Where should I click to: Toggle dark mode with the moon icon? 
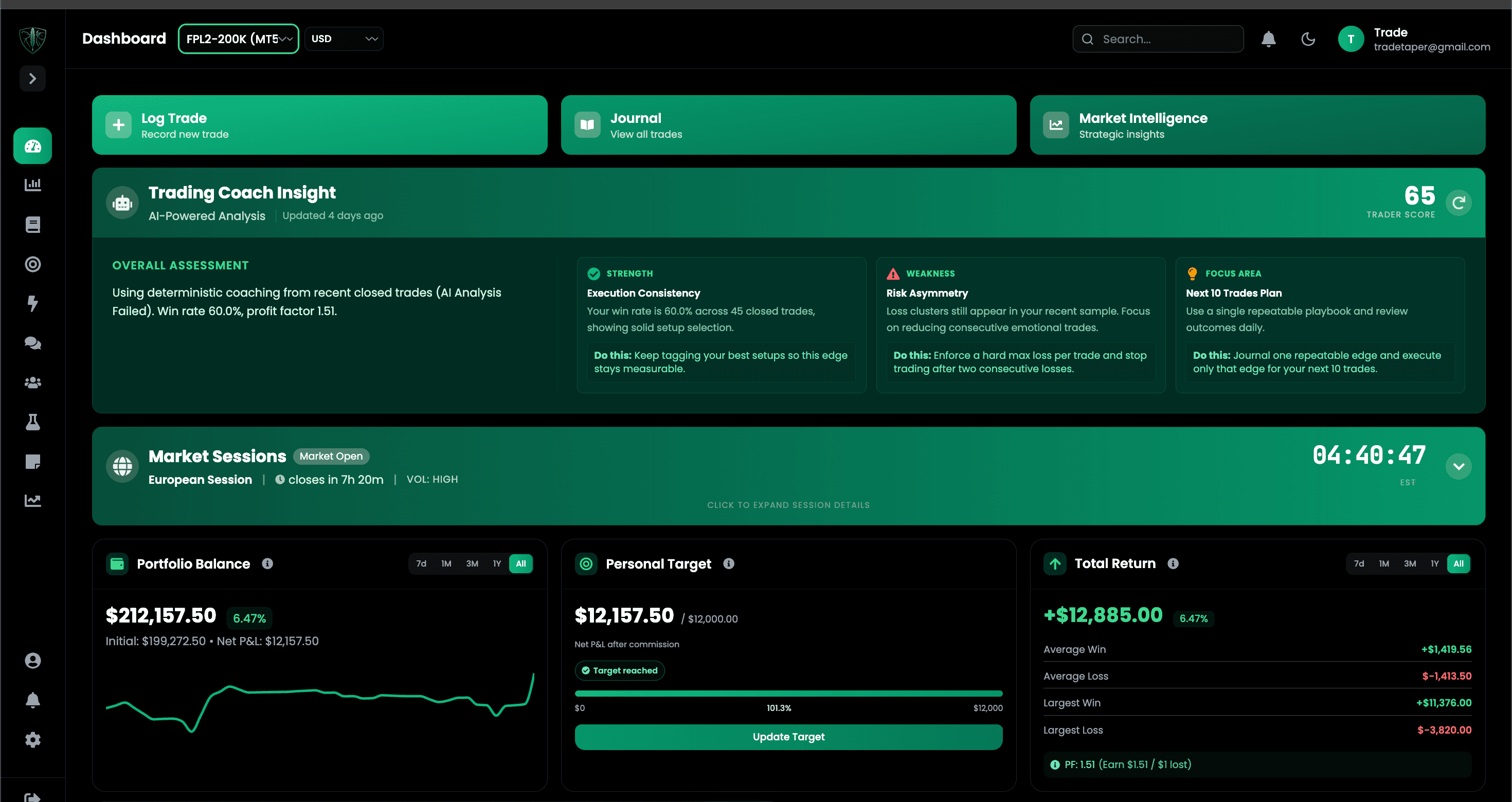point(1308,39)
